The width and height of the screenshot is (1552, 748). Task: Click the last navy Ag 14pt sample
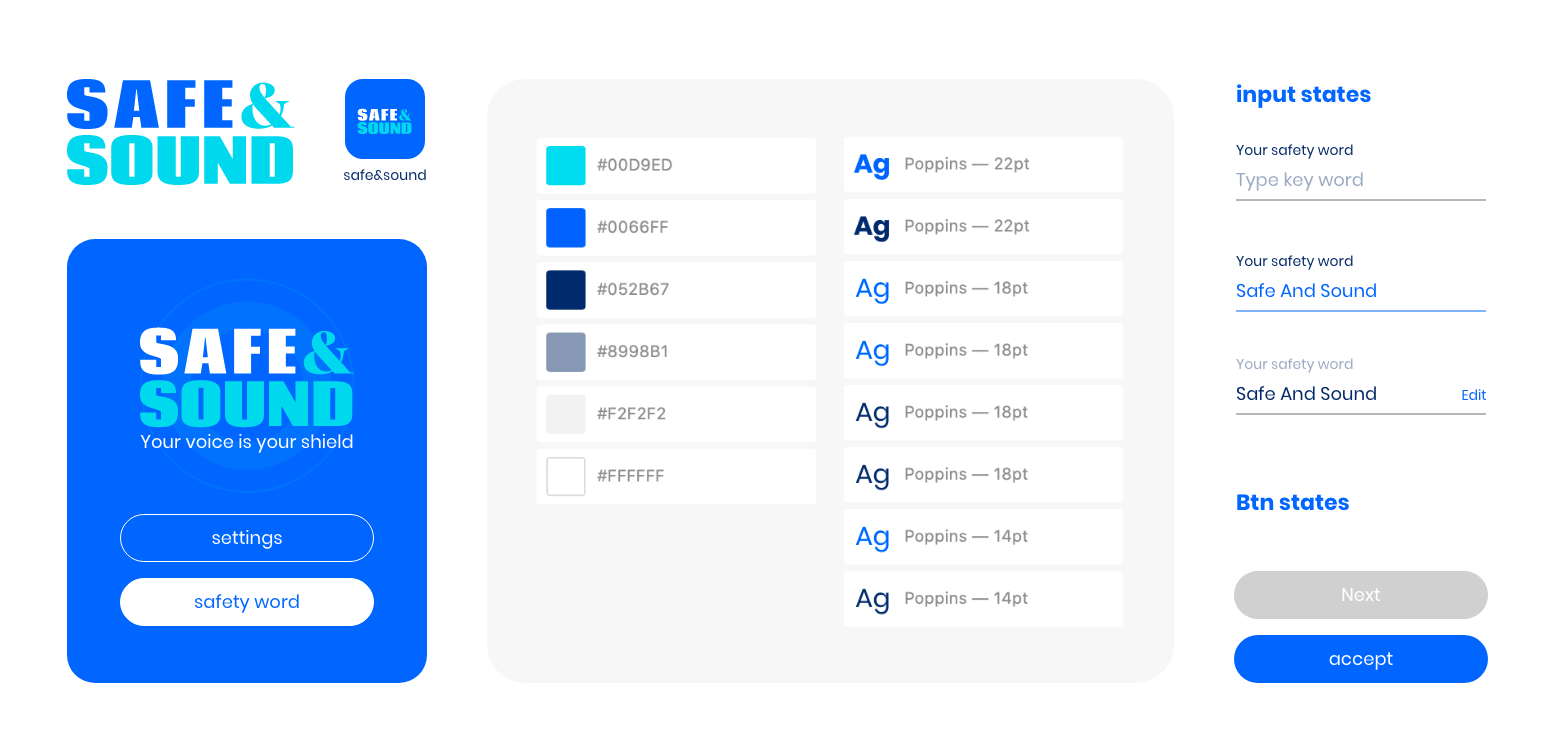pyautogui.click(x=872, y=599)
